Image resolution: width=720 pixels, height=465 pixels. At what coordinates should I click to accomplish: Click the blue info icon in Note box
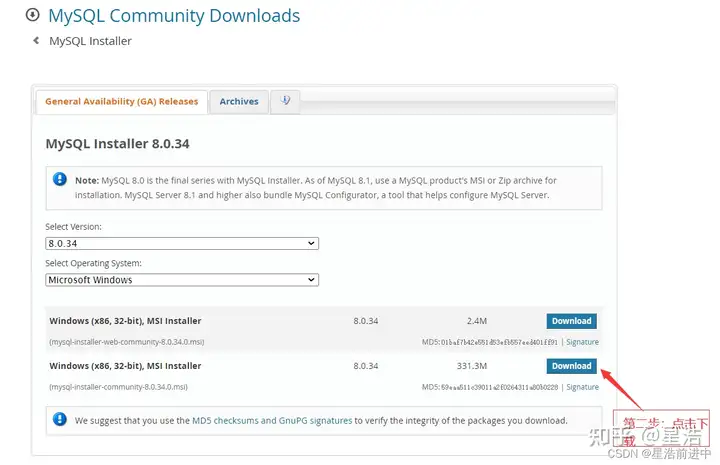60,180
